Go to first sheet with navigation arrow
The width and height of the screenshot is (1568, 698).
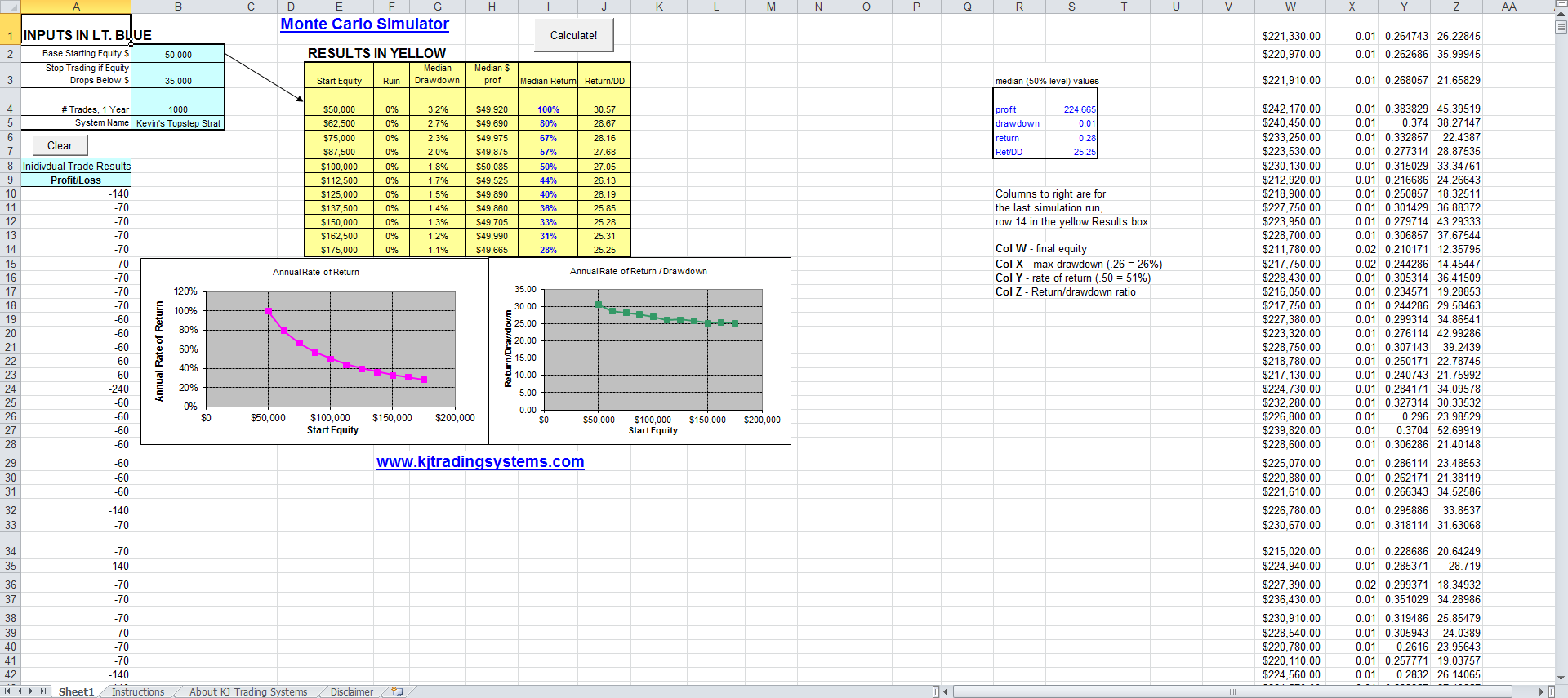pos(8,691)
